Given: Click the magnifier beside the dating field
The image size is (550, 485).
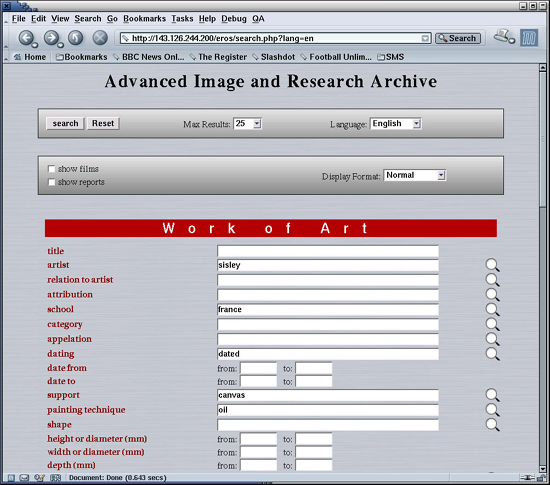Looking at the screenshot, I should click(492, 354).
